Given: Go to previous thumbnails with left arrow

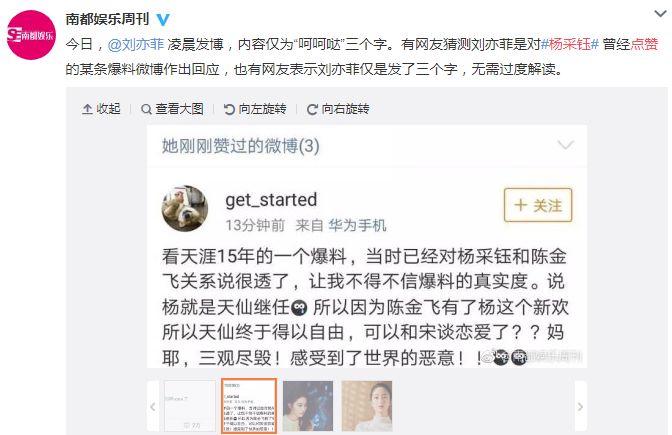Looking at the screenshot, I should 153,406.
